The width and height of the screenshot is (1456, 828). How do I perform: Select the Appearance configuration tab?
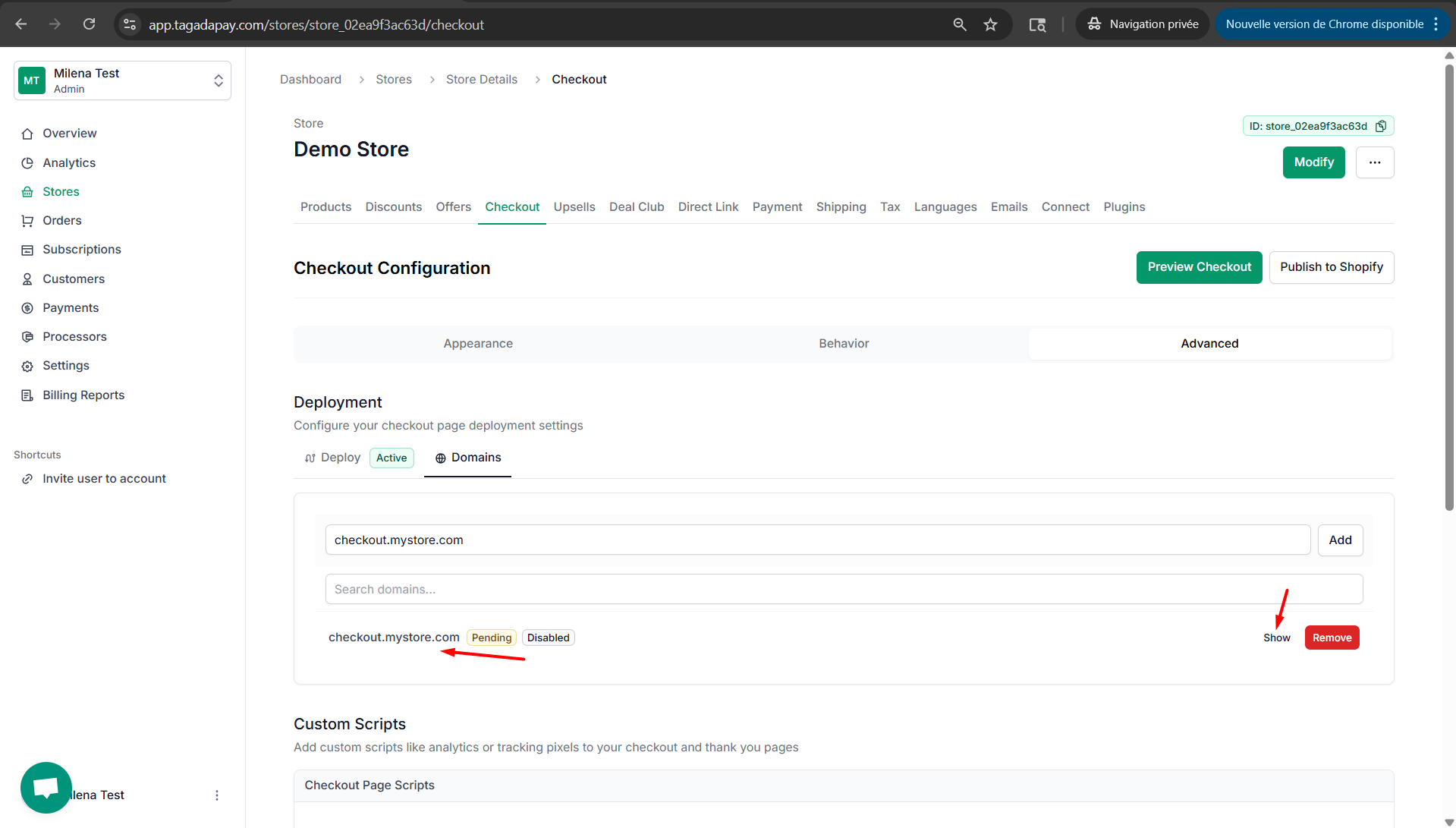[x=478, y=344]
